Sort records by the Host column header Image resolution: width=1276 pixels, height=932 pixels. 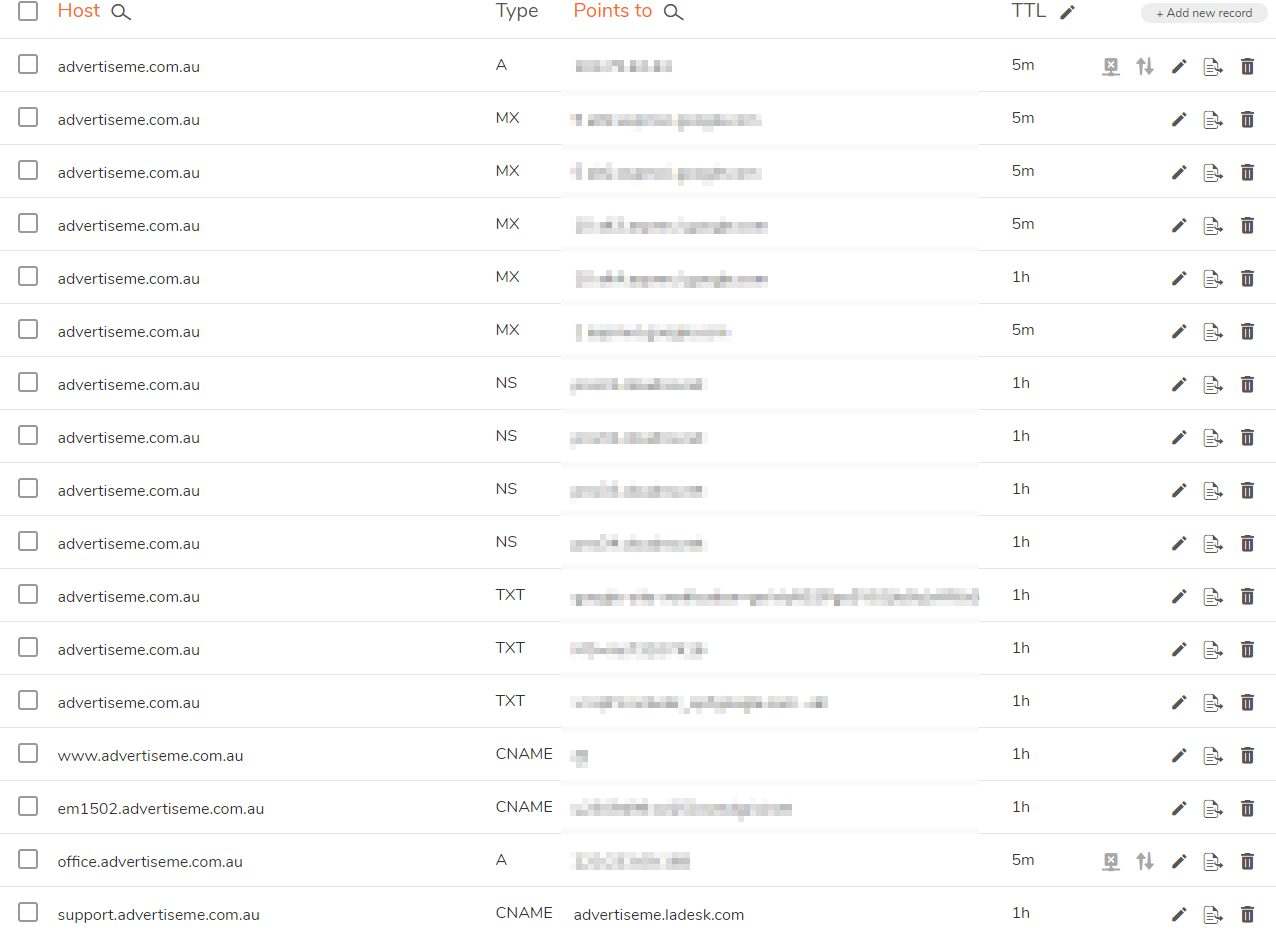(78, 11)
